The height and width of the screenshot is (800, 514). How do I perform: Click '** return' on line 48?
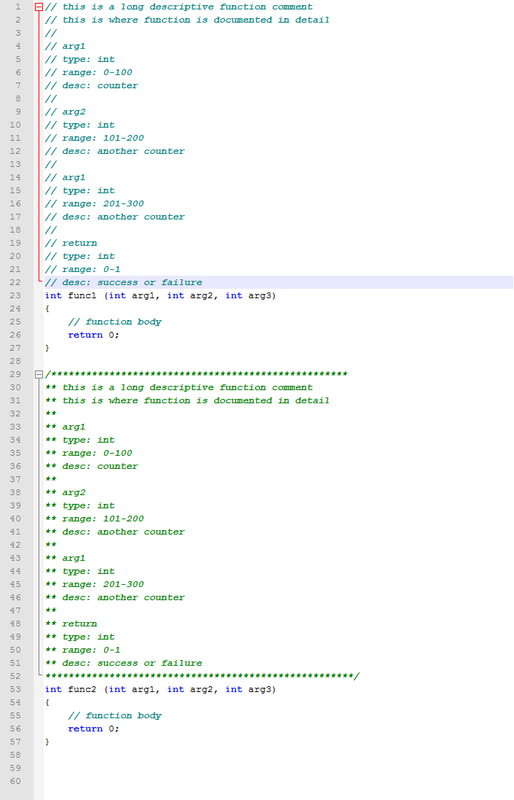pyautogui.click(x=71, y=623)
